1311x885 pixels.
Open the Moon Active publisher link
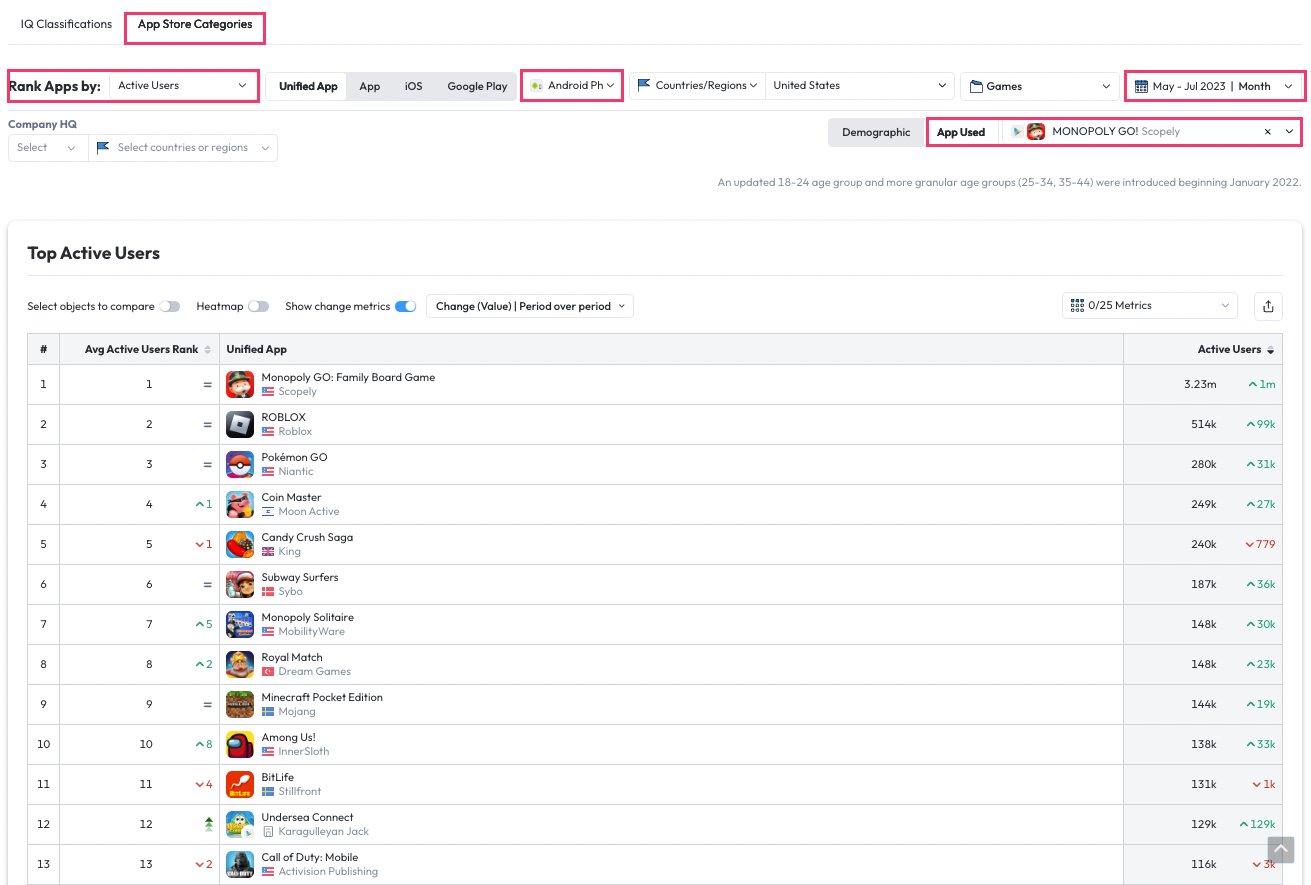[x=309, y=511]
